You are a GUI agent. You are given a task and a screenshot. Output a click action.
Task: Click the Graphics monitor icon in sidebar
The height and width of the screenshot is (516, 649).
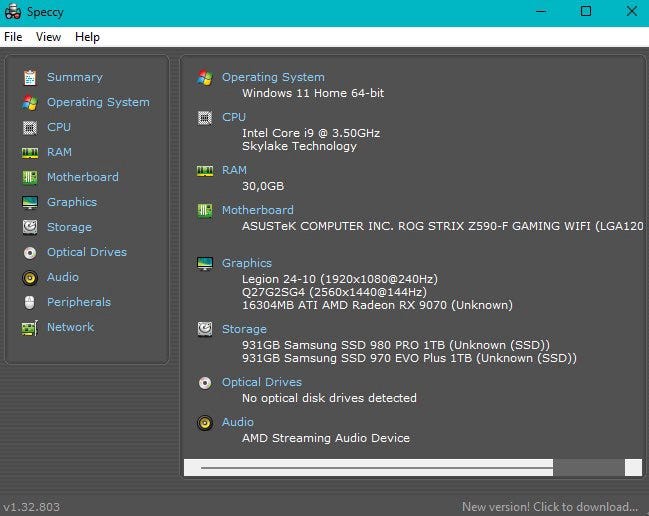coord(30,202)
